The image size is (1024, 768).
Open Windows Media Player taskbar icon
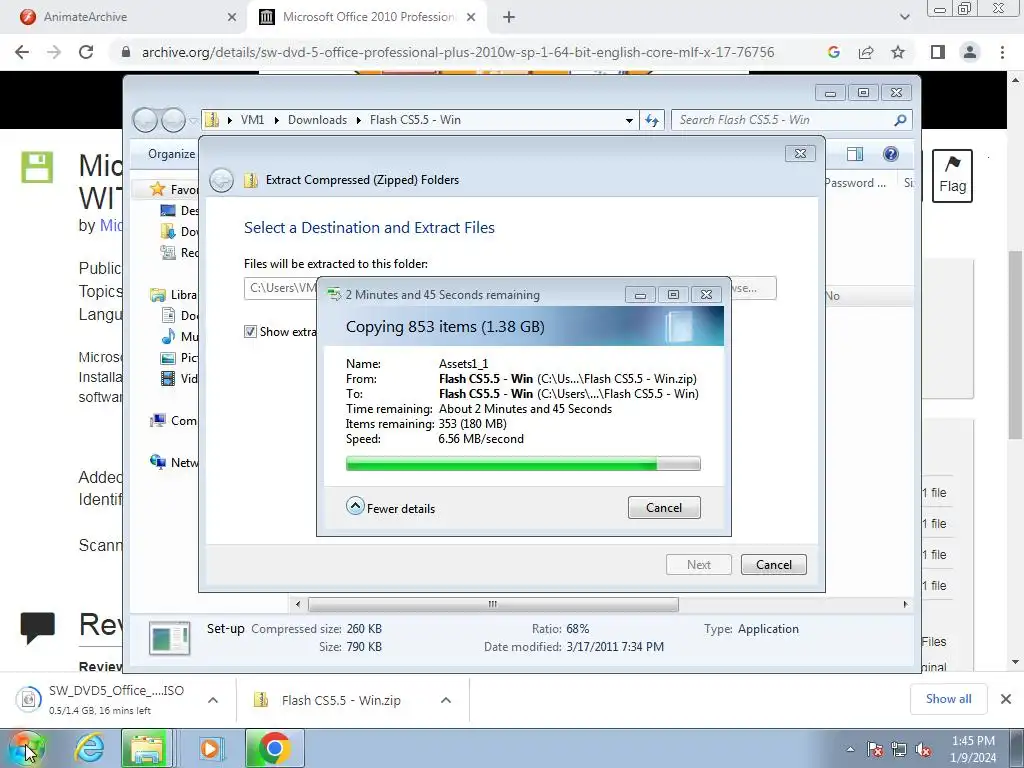point(210,748)
